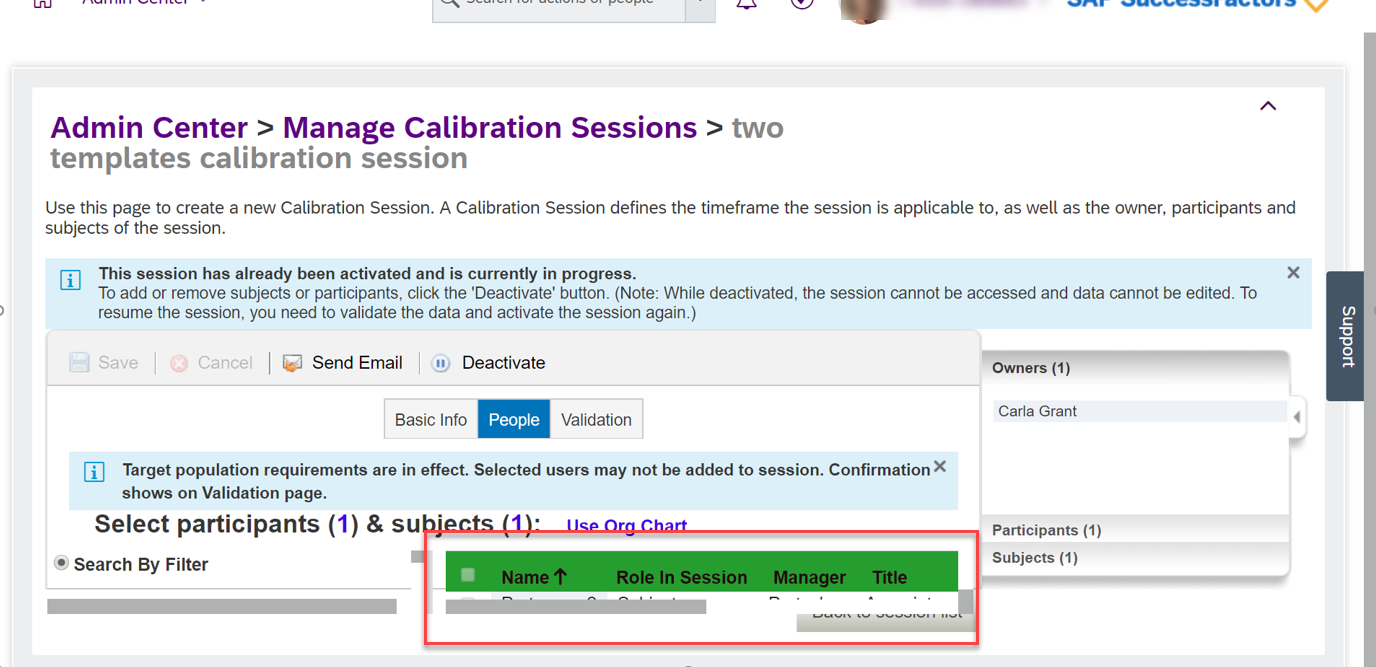Click the Deactivate pause icon
1376x667 pixels.
tap(441, 363)
